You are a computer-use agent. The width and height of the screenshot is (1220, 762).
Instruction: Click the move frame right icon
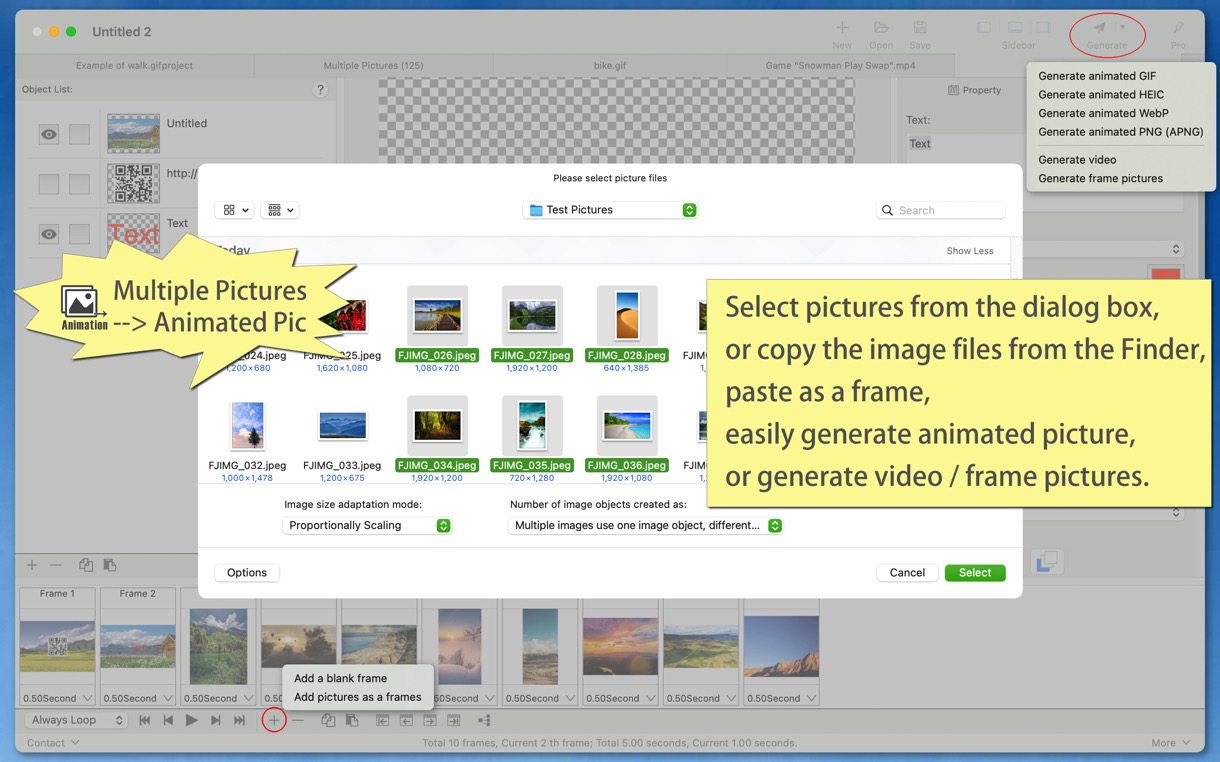[430, 720]
